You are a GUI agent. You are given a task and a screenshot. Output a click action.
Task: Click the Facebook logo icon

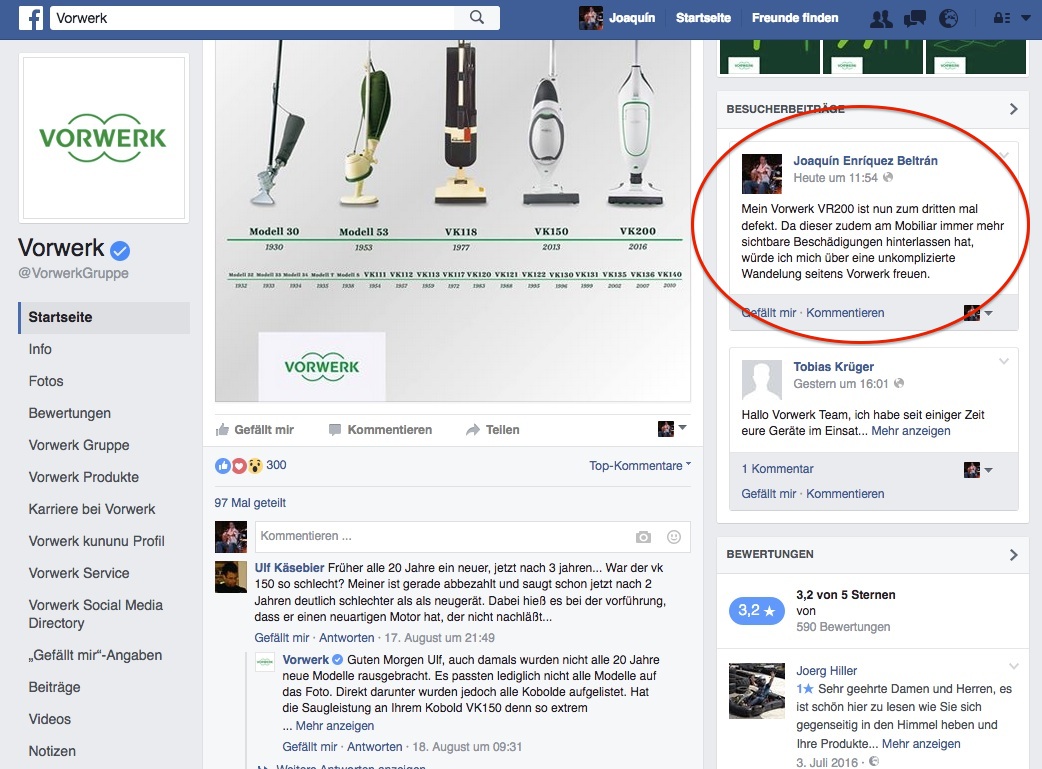click(31, 18)
